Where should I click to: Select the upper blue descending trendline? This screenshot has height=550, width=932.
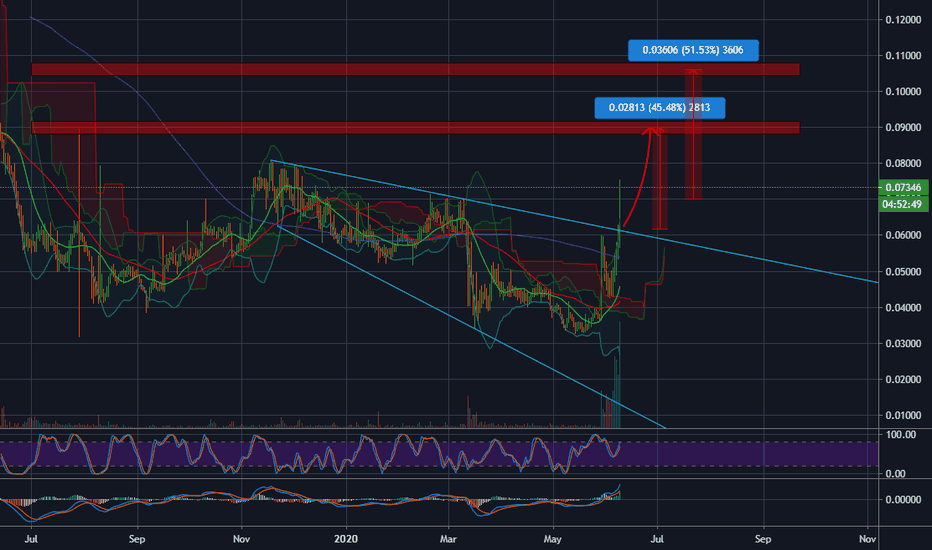pos(574,221)
